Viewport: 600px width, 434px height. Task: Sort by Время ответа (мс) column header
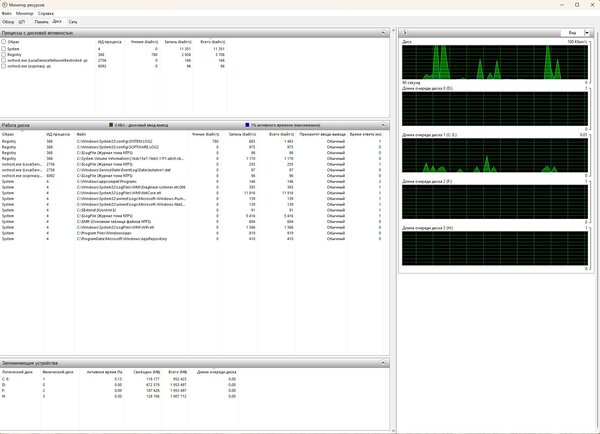(x=365, y=134)
